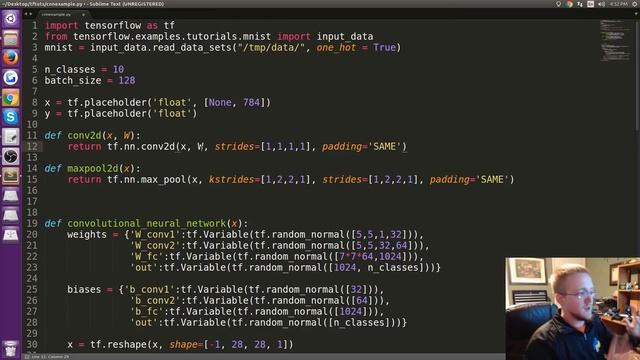Open the network connections indicator
This screenshot has height=360, width=640.
[x=580, y=4]
